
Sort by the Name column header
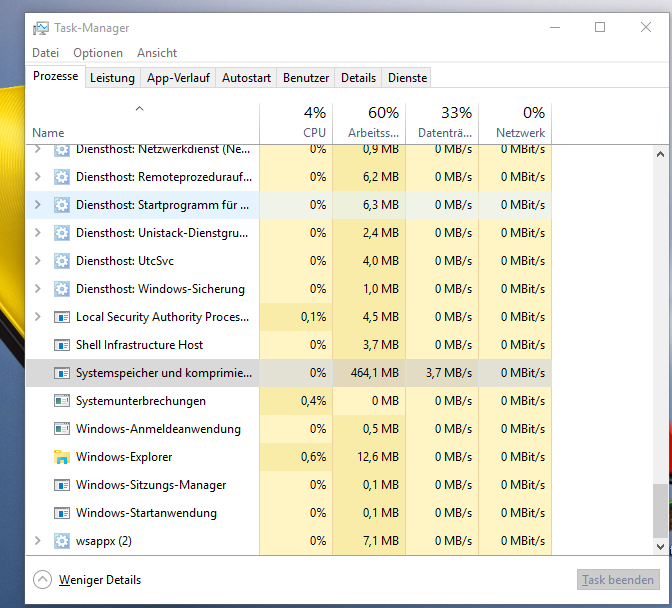tap(142, 123)
